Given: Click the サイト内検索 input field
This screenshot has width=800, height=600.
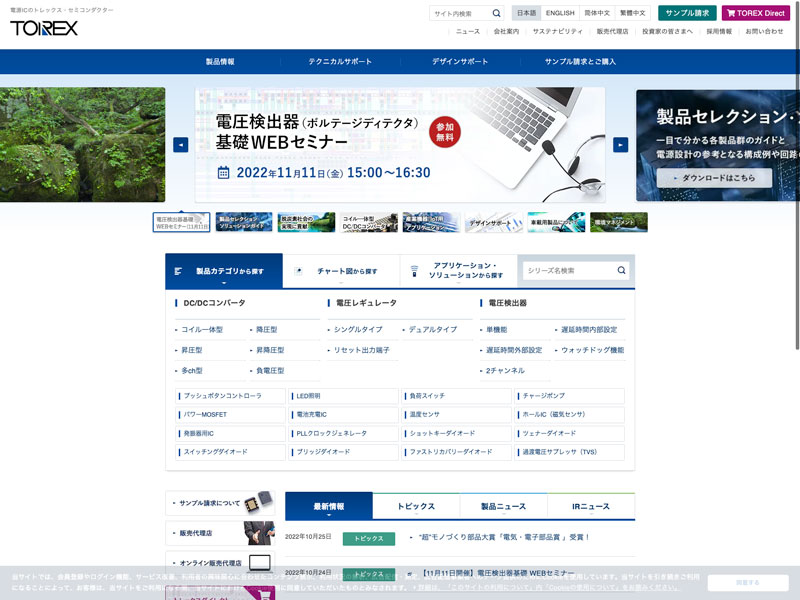Looking at the screenshot, I should click(x=459, y=14).
